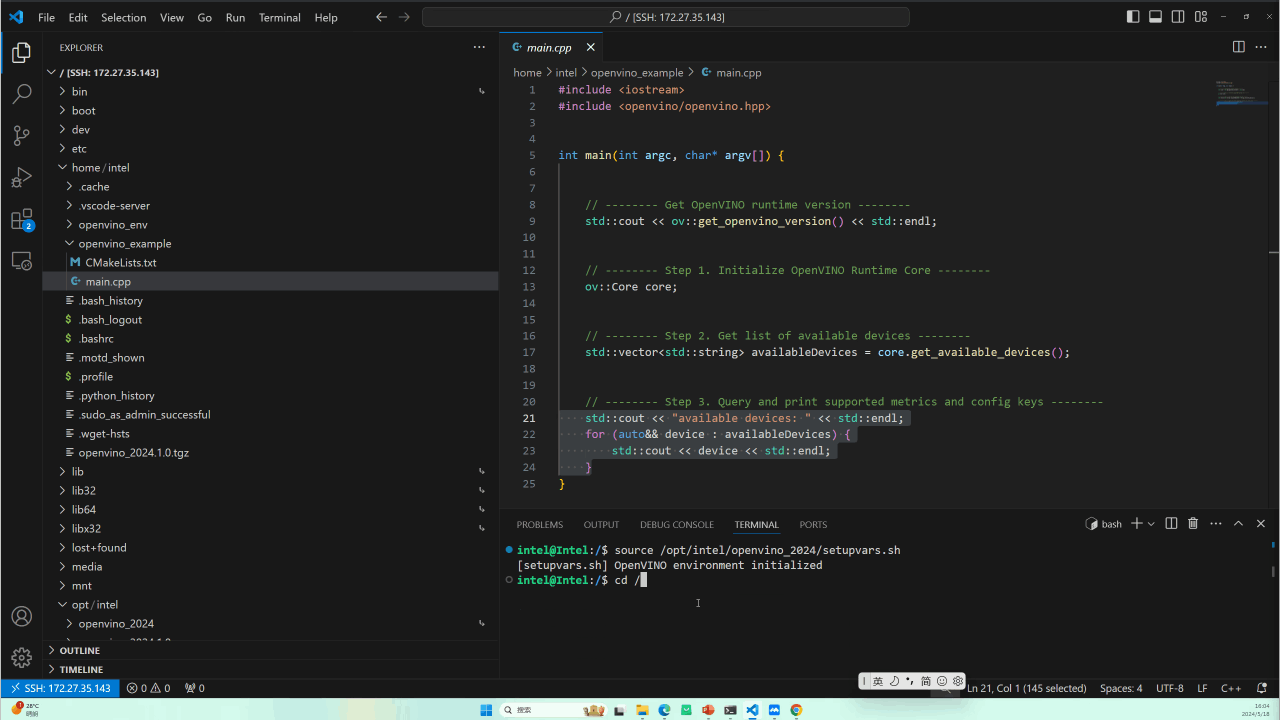Split the editor right
This screenshot has height=720, width=1280.
coord(1238,47)
